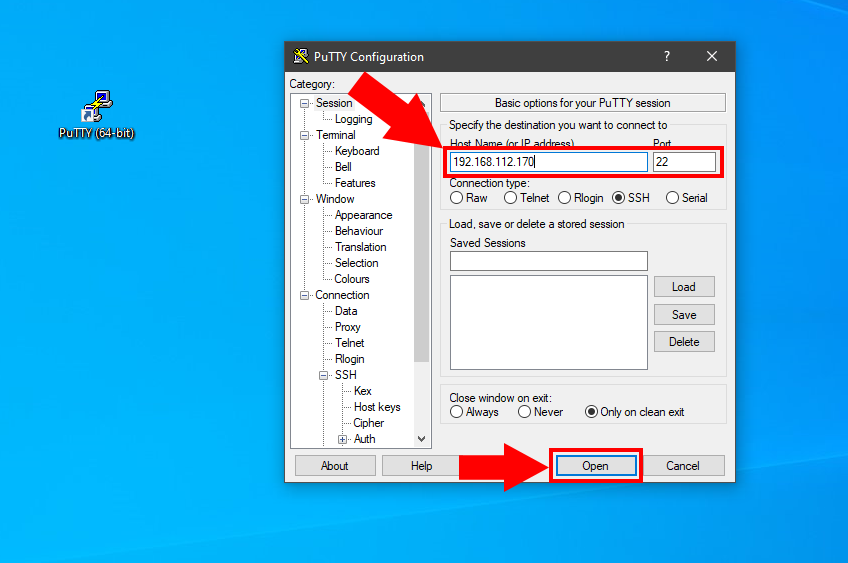This screenshot has height=563, width=848.
Task: Open the Appearance settings category
Action: [x=363, y=215]
